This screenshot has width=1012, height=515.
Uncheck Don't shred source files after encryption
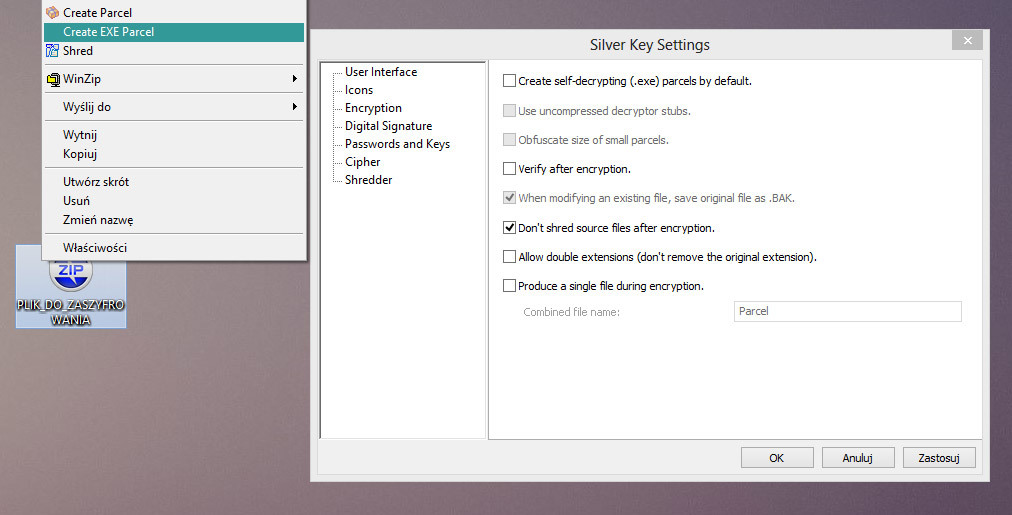coord(509,227)
